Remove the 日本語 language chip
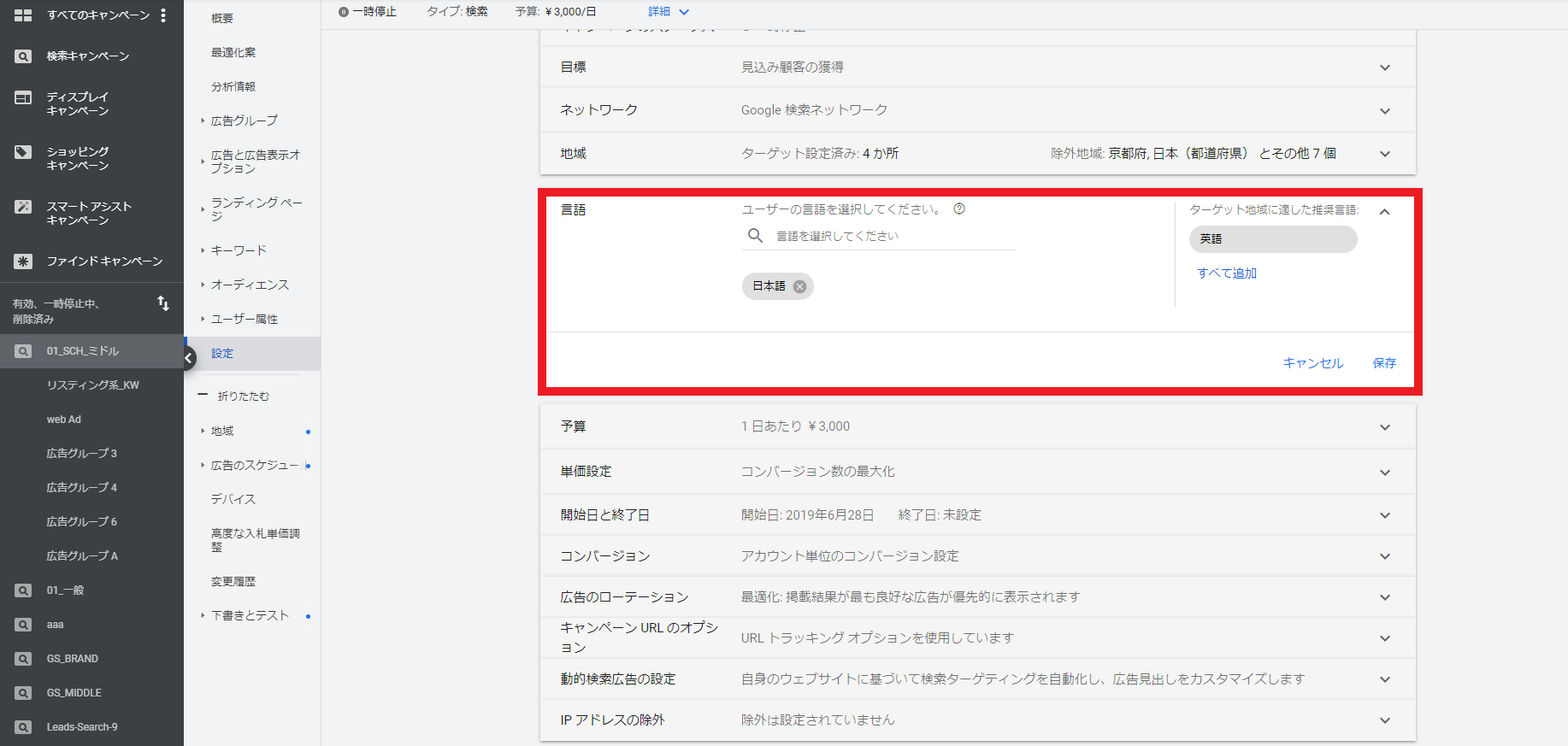Image resolution: width=1568 pixels, height=746 pixels. tap(799, 286)
